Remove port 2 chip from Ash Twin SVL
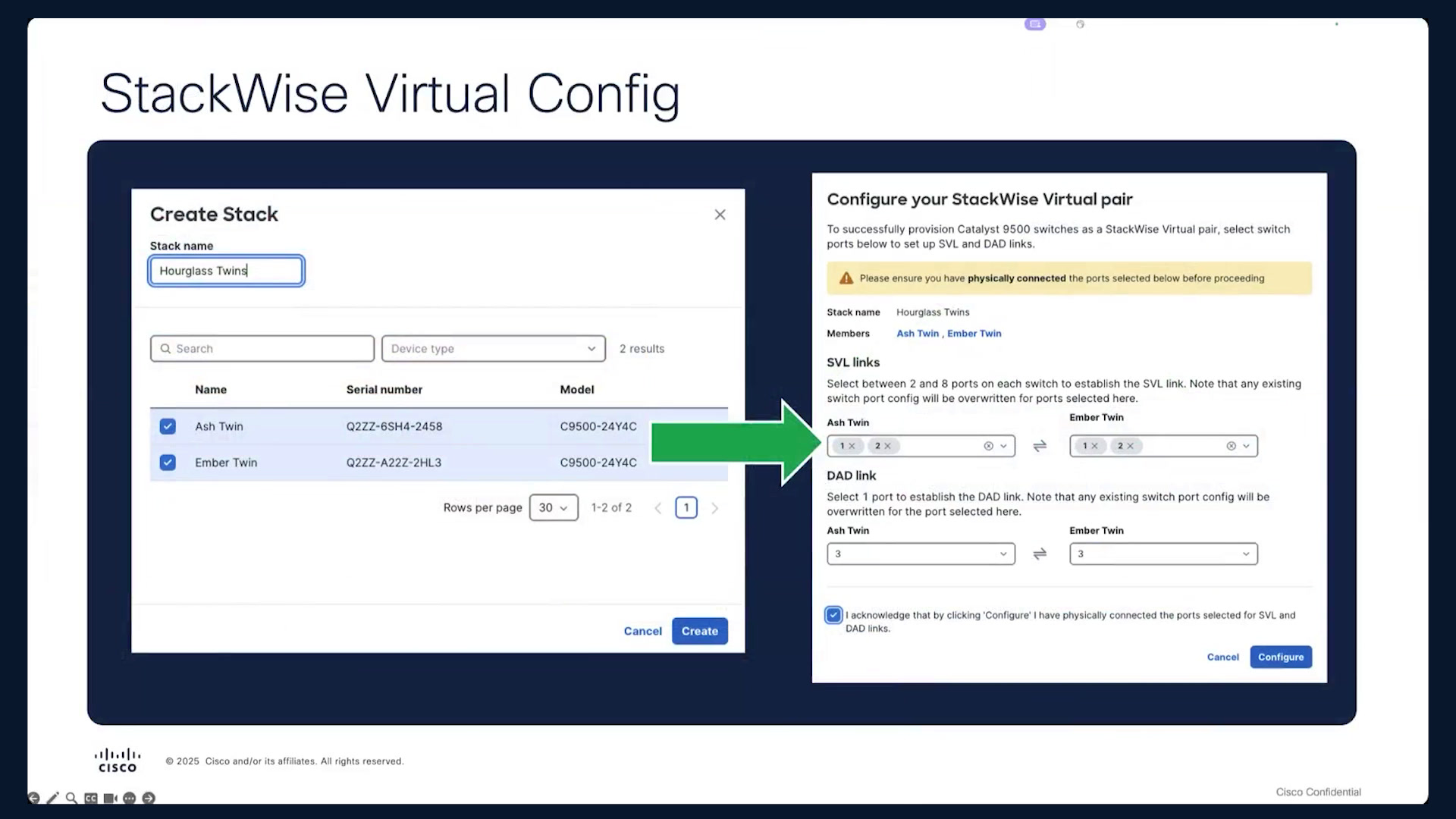This screenshot has width=1456, height=819. tap(887, 446)
